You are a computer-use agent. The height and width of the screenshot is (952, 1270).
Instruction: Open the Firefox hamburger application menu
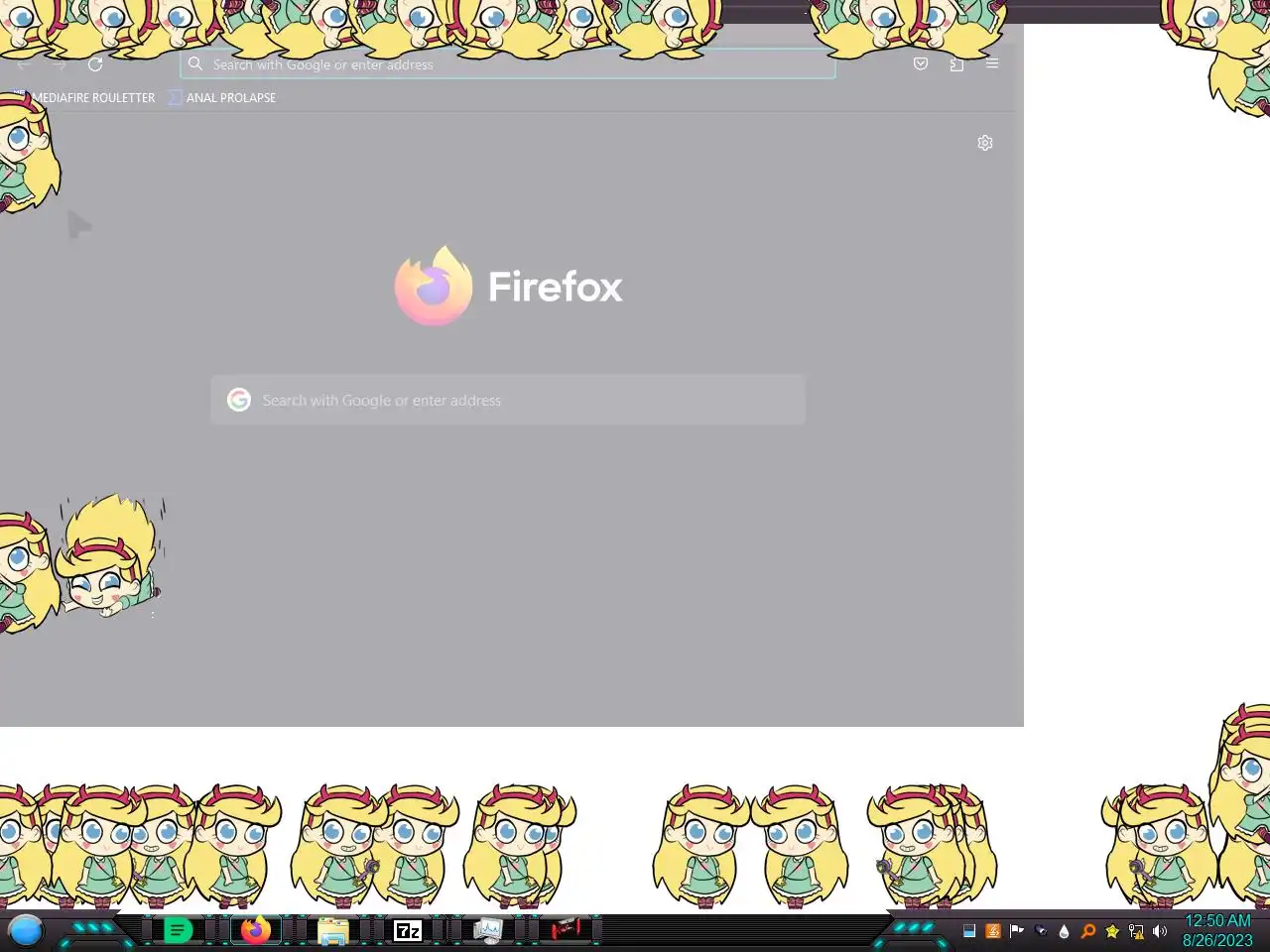(x=992, y=63)
